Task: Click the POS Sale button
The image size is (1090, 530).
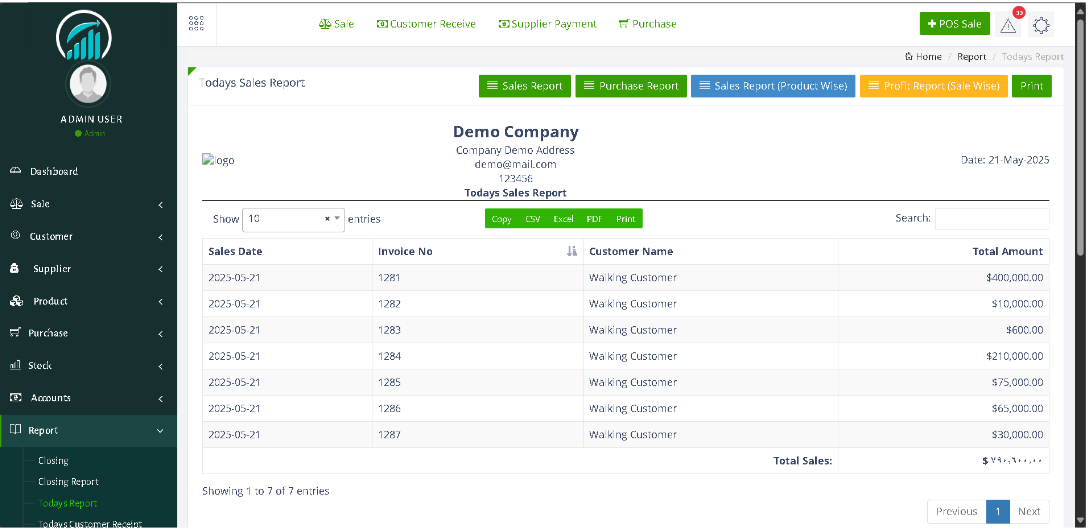Action: click(x=954, y=24)
